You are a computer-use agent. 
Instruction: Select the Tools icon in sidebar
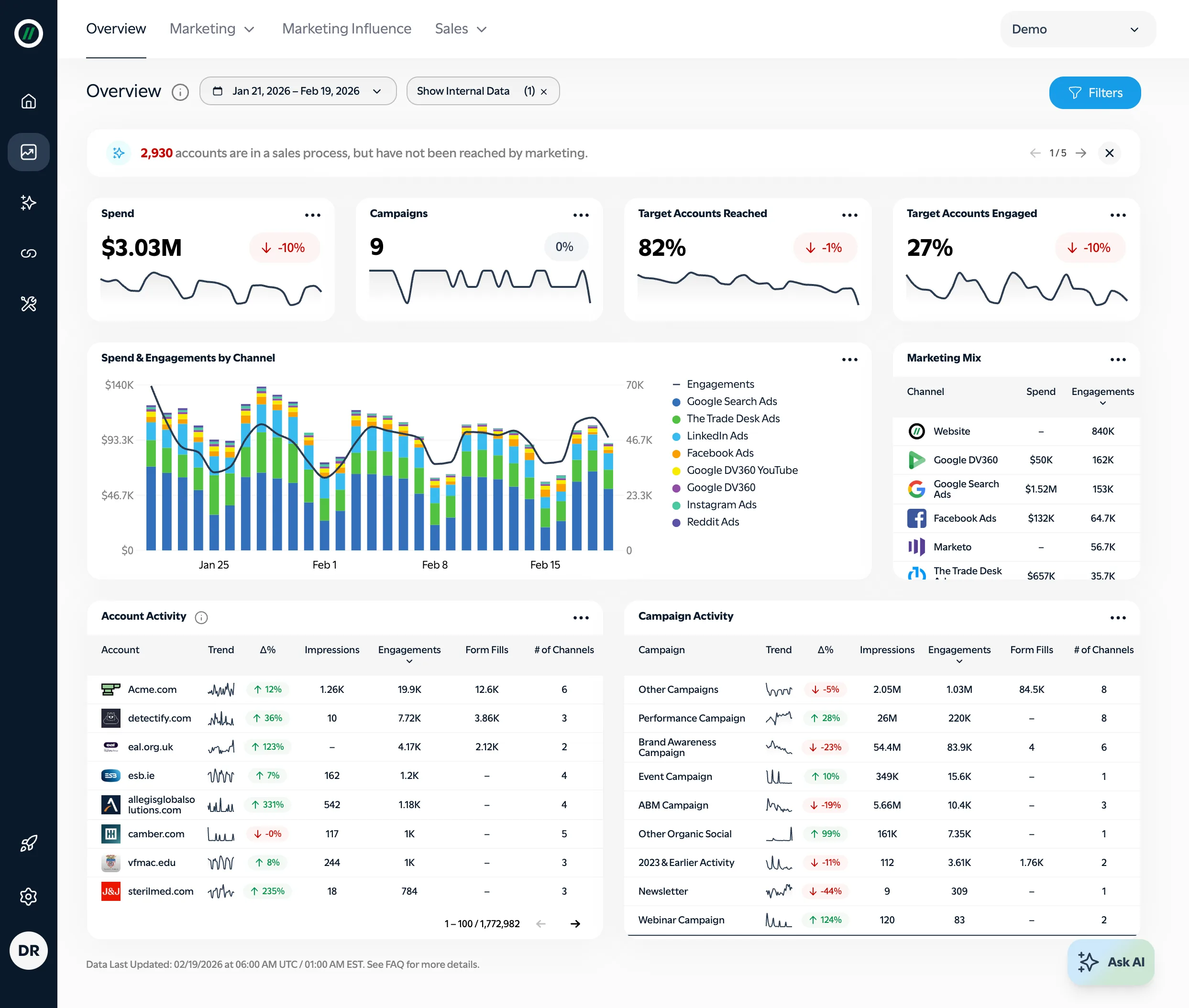click(29, 304)
